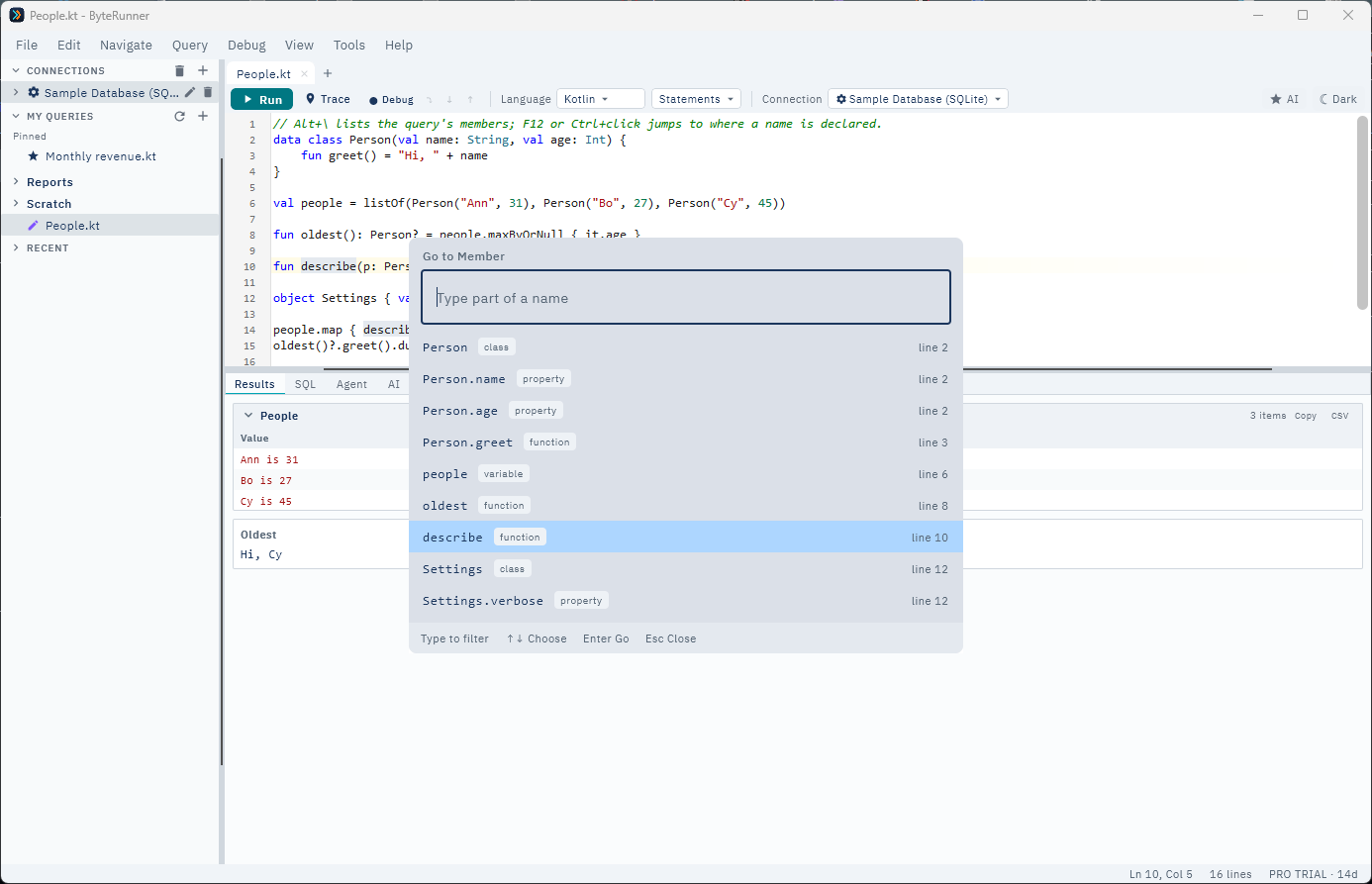
Task: Toggle Dark theme
Action: point(1338,99)
